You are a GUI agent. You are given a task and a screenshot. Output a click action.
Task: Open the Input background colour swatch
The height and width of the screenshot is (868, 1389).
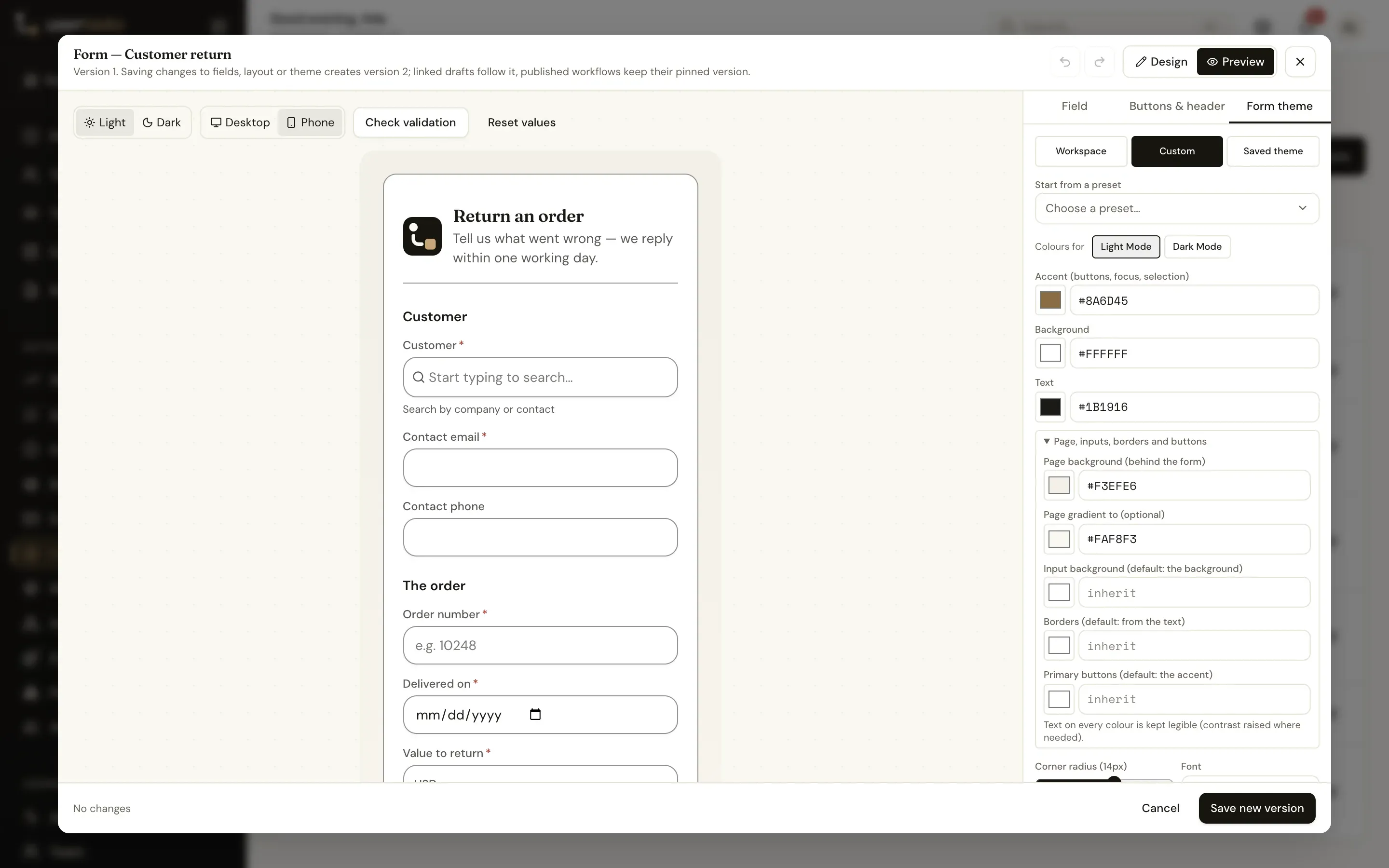pos(1059,593)
